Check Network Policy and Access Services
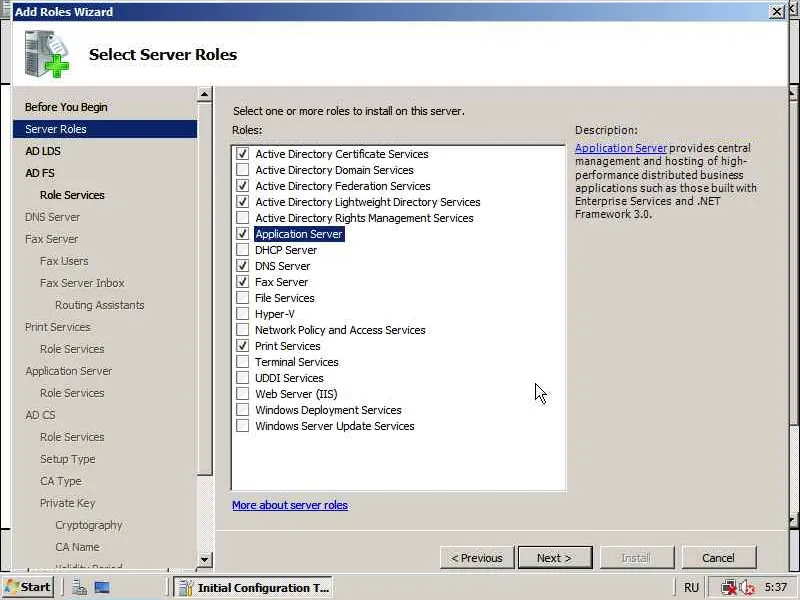Viewport: 800px width, 600px height. pos(242,330)
